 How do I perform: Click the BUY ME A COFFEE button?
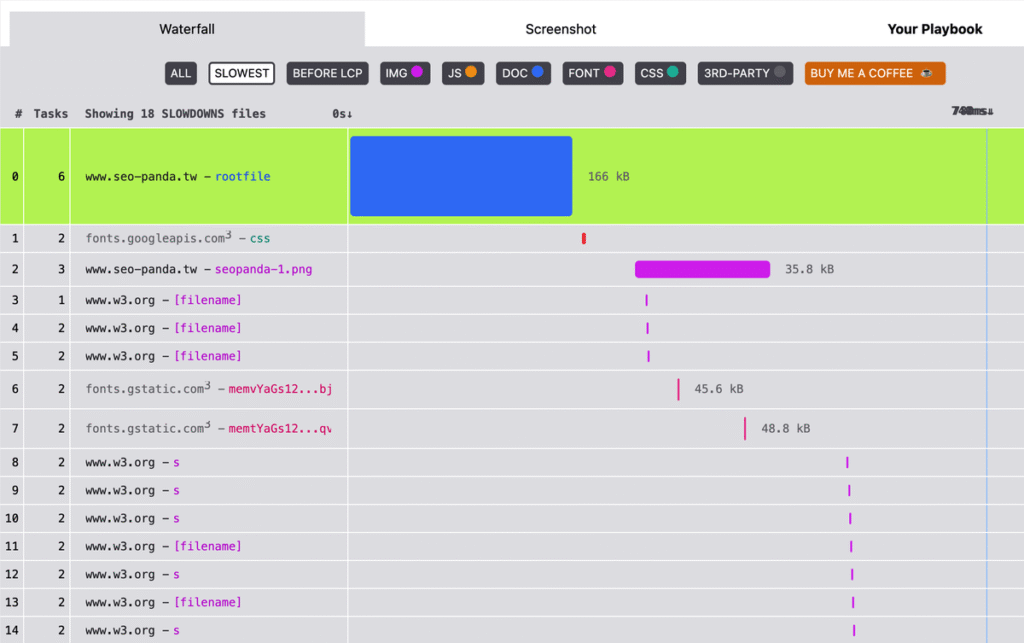874,73
